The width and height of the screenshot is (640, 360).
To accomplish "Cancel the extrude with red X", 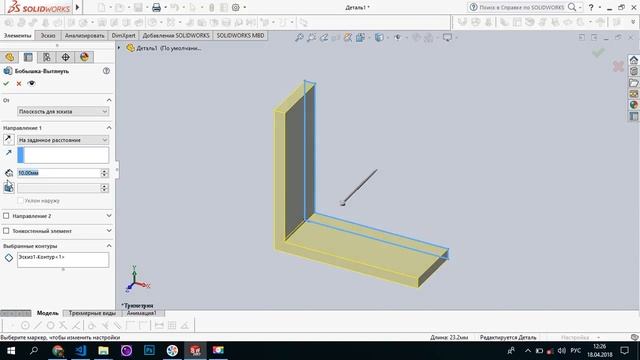I will 19,83.
